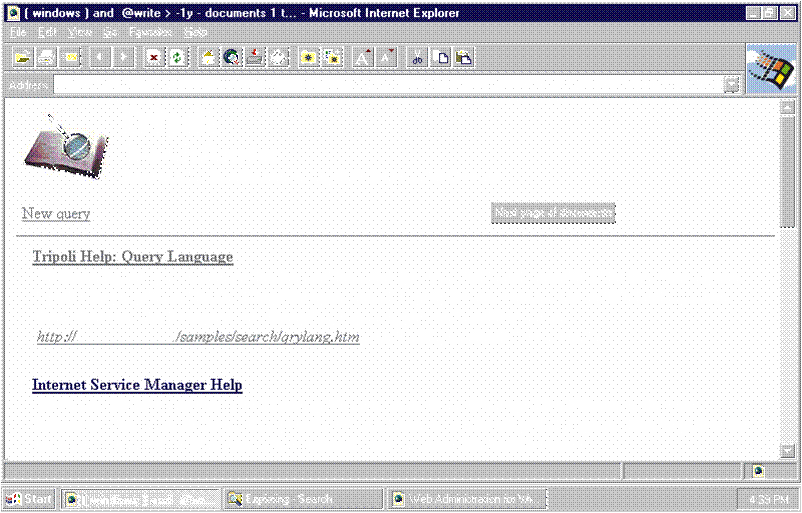This screenshot has width=802, height=513.
Task: Go back with the left arrow icon
Action: (100, 57)
